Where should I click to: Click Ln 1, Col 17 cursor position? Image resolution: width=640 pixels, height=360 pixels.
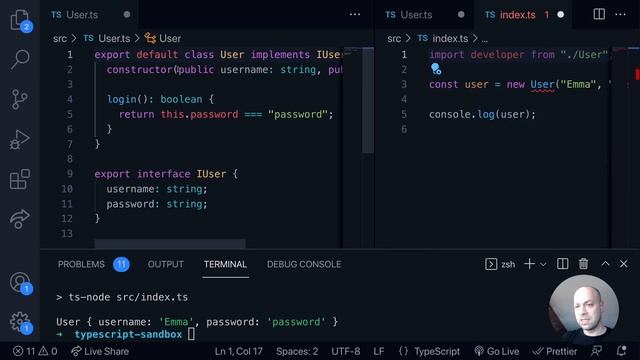[x=238, y=351]
